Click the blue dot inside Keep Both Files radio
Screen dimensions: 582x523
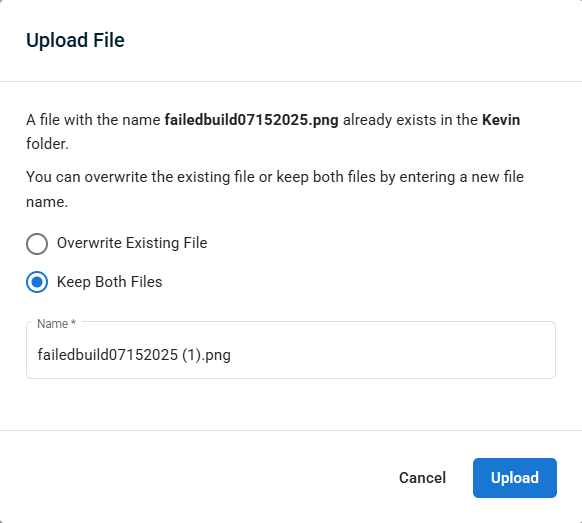(x=37, y=282)
